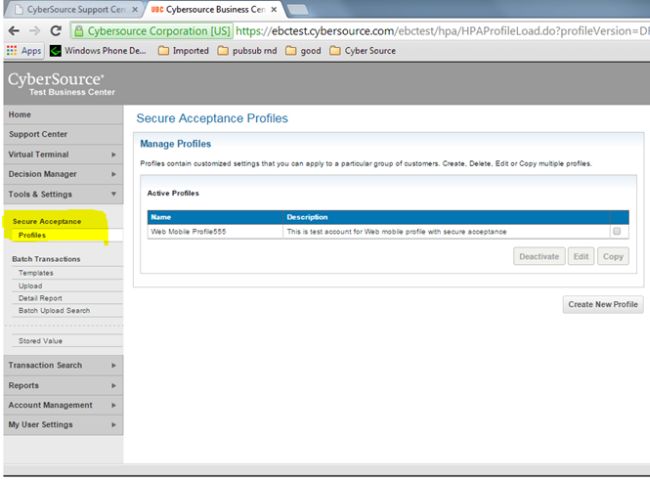The width and height of the screenshot is (650, 481).
Task: Expand the My User Settings menu arrow
Action: tap(114, 425)
